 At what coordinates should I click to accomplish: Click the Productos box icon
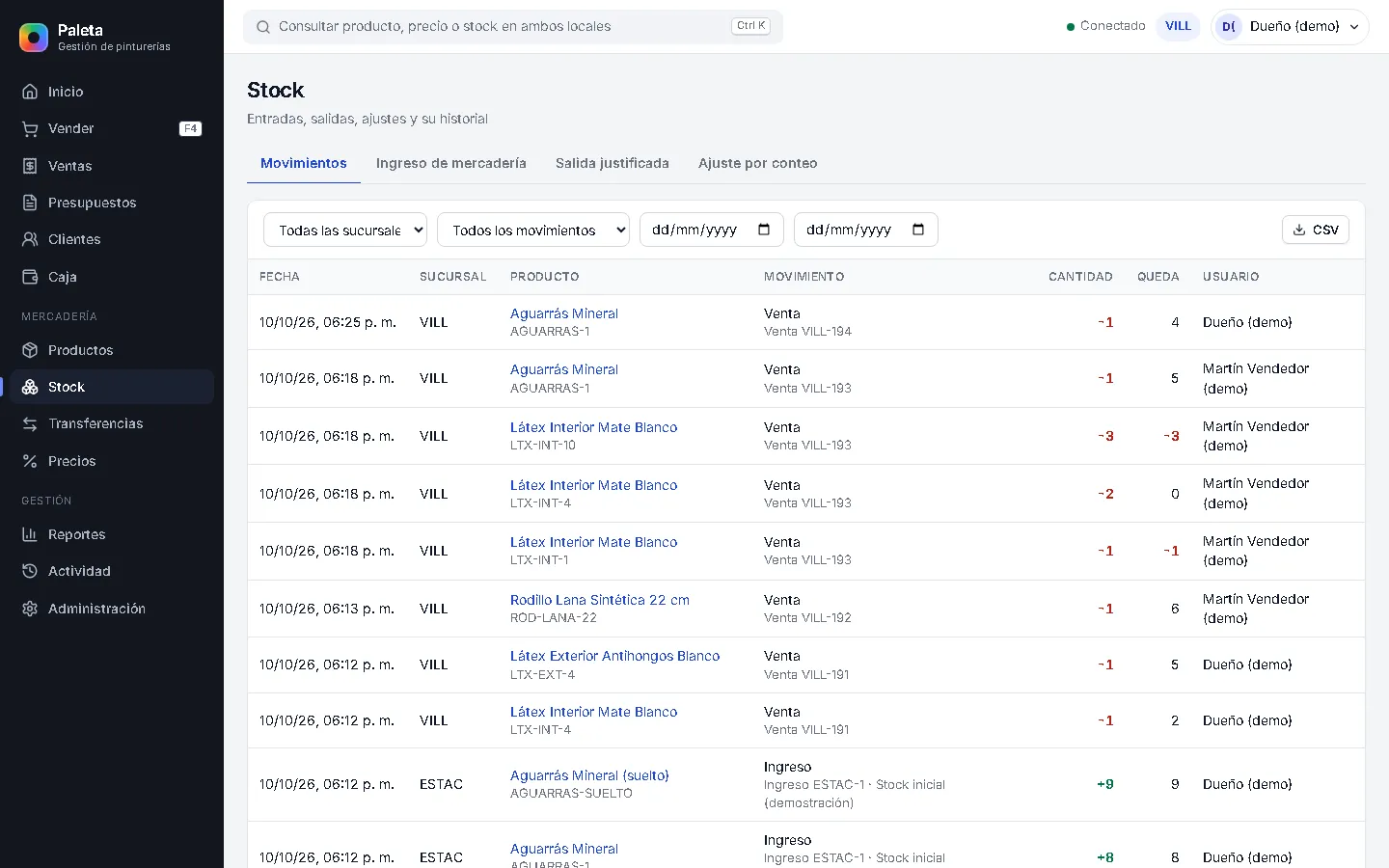[x=30, y=350]
